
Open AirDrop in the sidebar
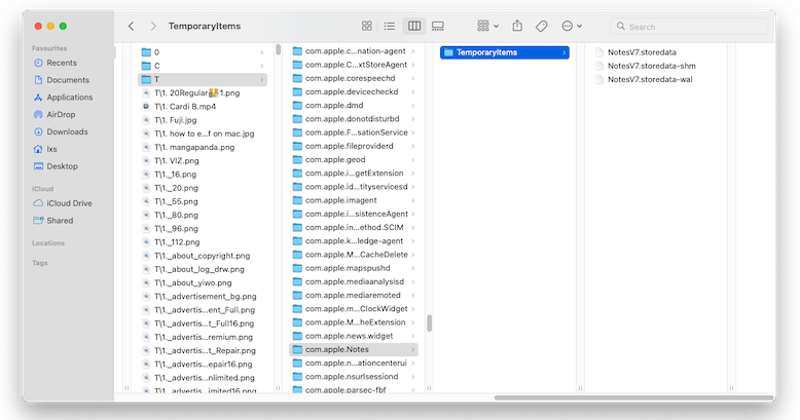click(62, 114)
